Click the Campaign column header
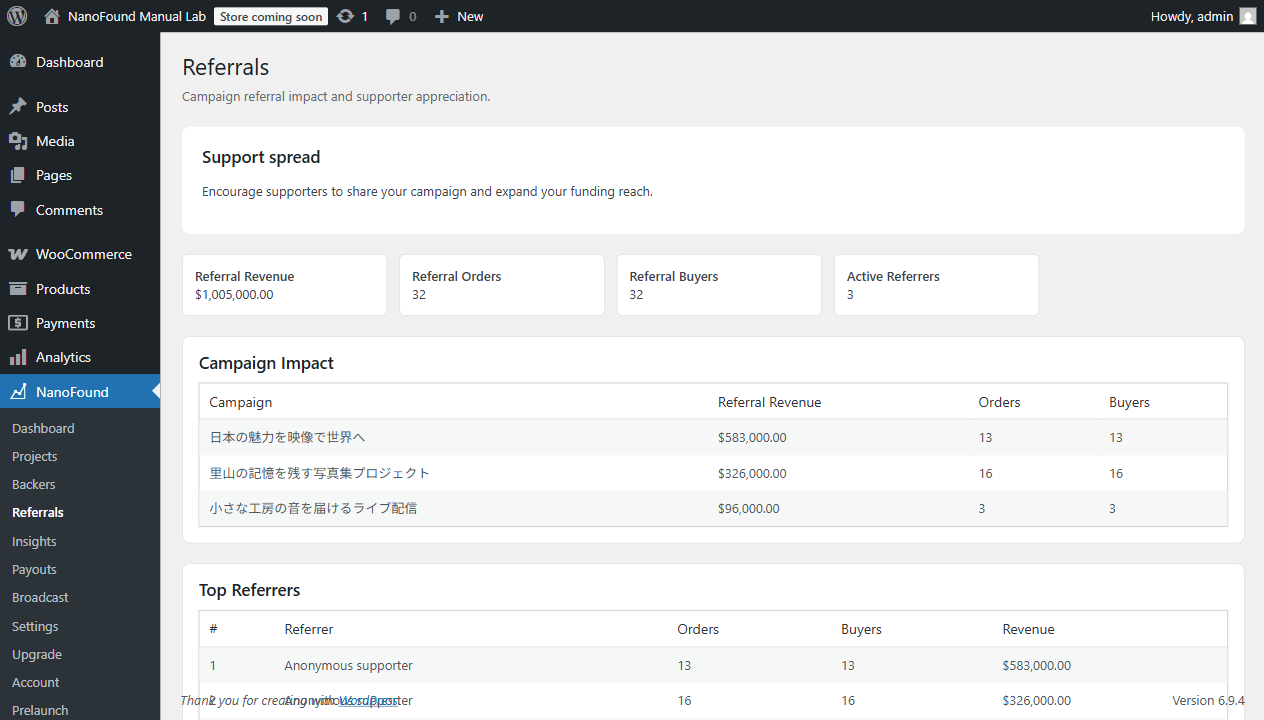This screenshot has height=720, width=1264. (x=241, y=402)
